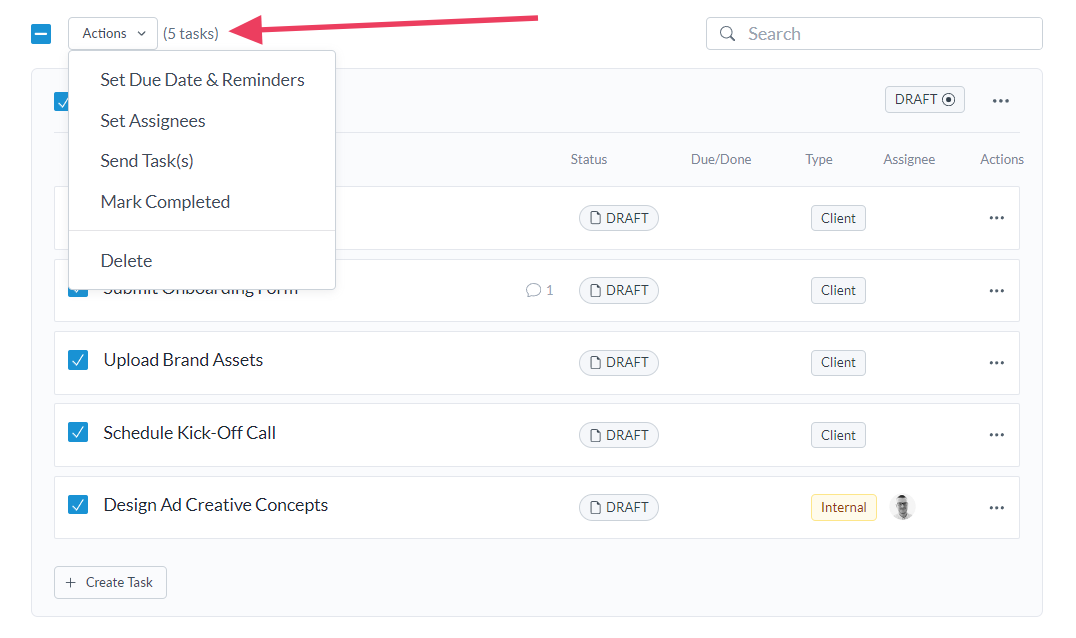The image size is (1076, 638).
Task: Click the magnifier icon in the search box
Action: pos(727,34)
